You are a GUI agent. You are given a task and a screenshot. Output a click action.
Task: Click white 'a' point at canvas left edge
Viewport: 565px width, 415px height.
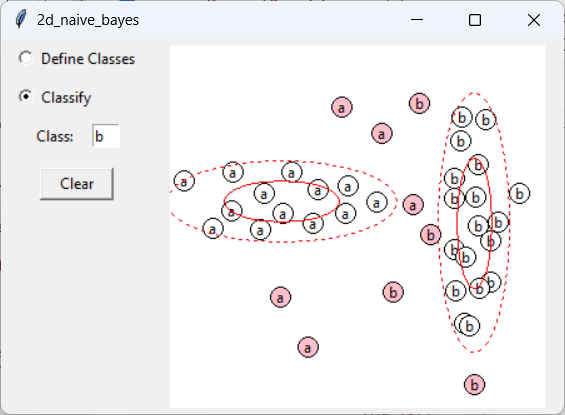184,181
